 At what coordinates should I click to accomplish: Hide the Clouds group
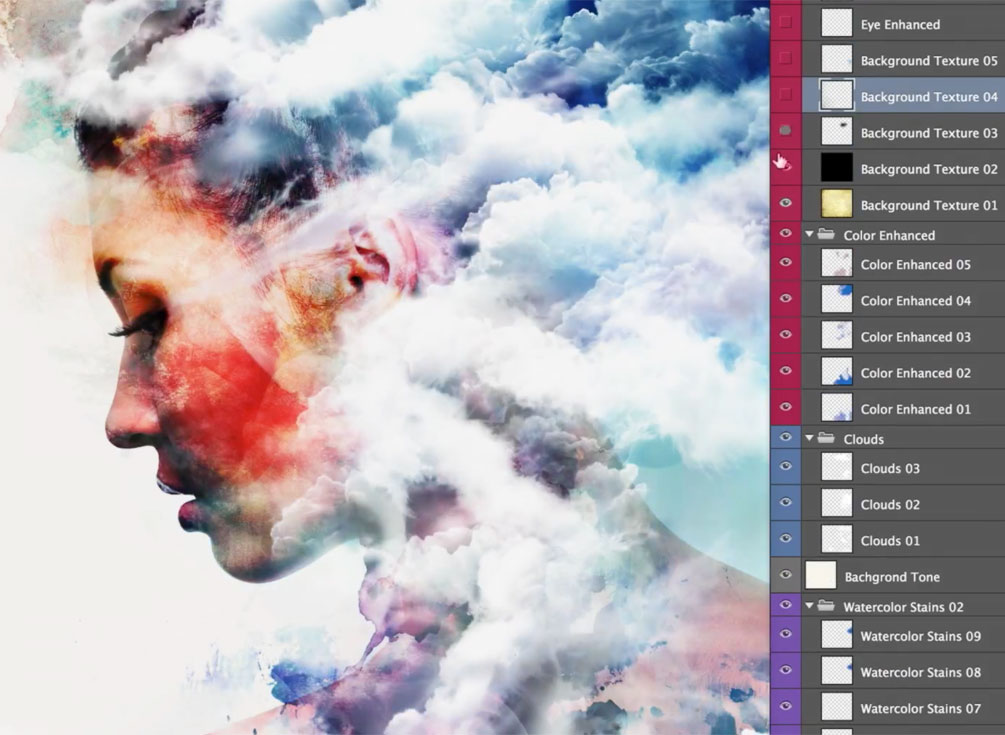click(x=785, y=437)
